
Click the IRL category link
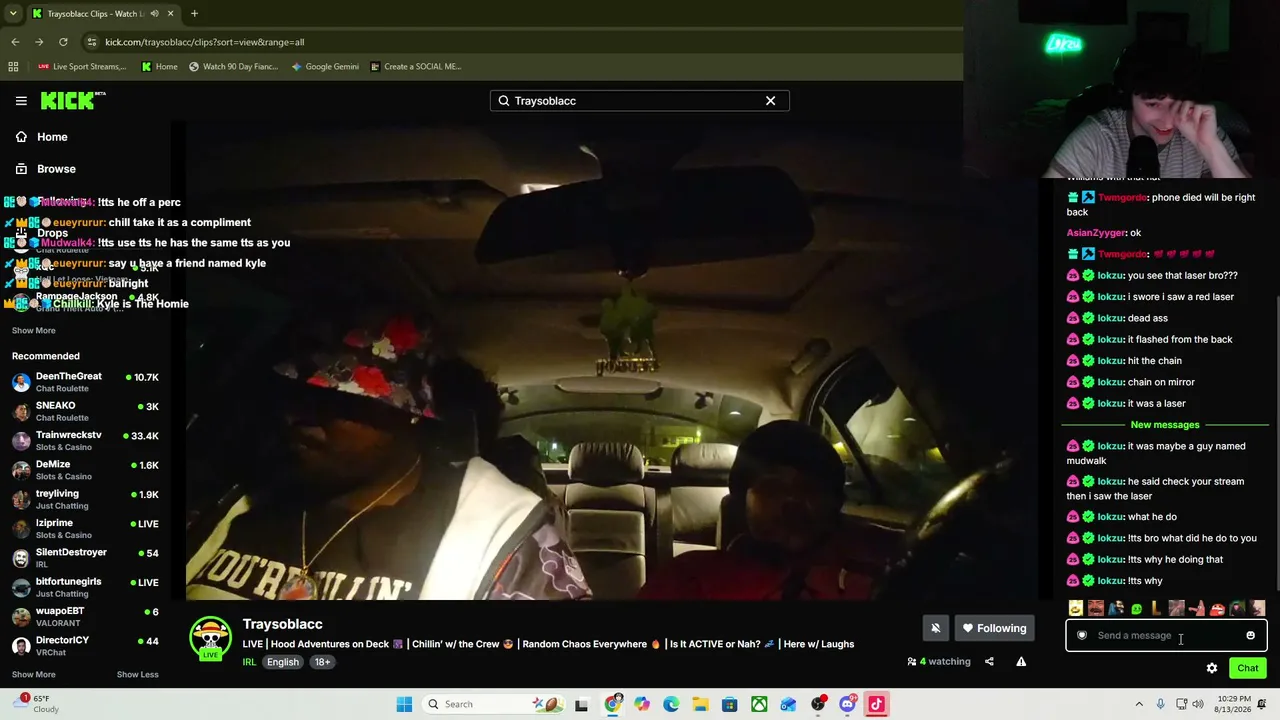point(249,662)
